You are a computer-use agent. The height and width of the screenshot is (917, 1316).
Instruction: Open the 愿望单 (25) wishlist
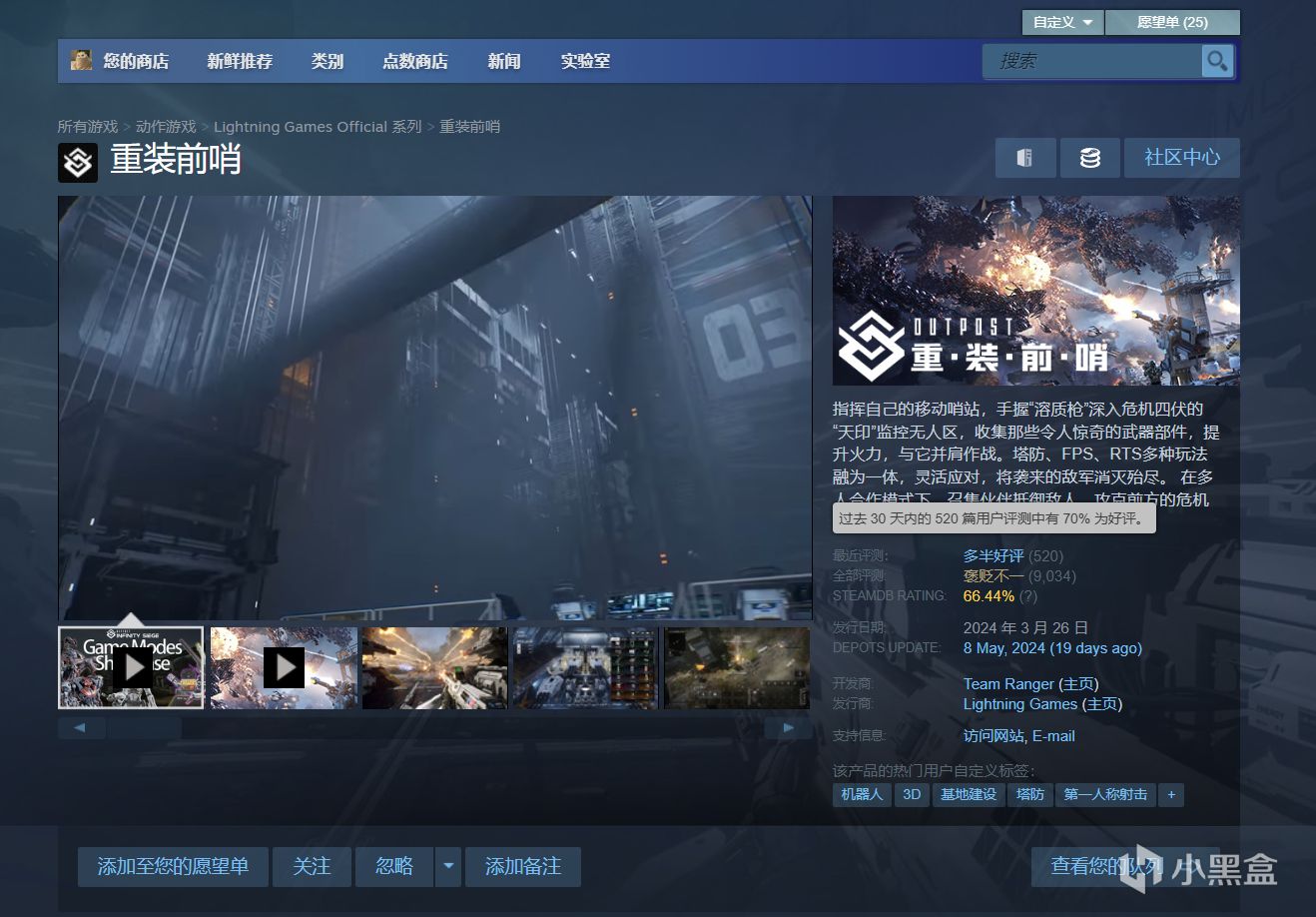1172,22
